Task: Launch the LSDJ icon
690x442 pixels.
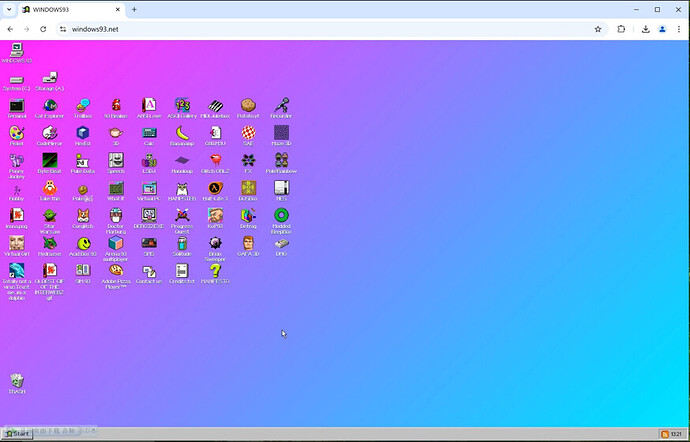Action: pyautogui.click(x=149, y=161)
